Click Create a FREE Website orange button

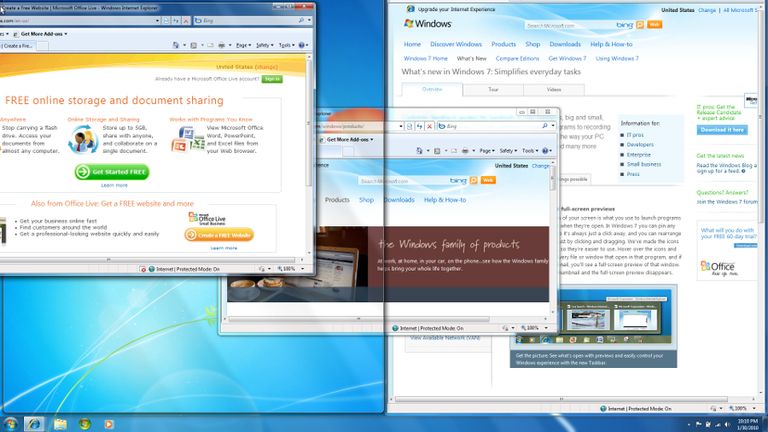pos(219,235)
